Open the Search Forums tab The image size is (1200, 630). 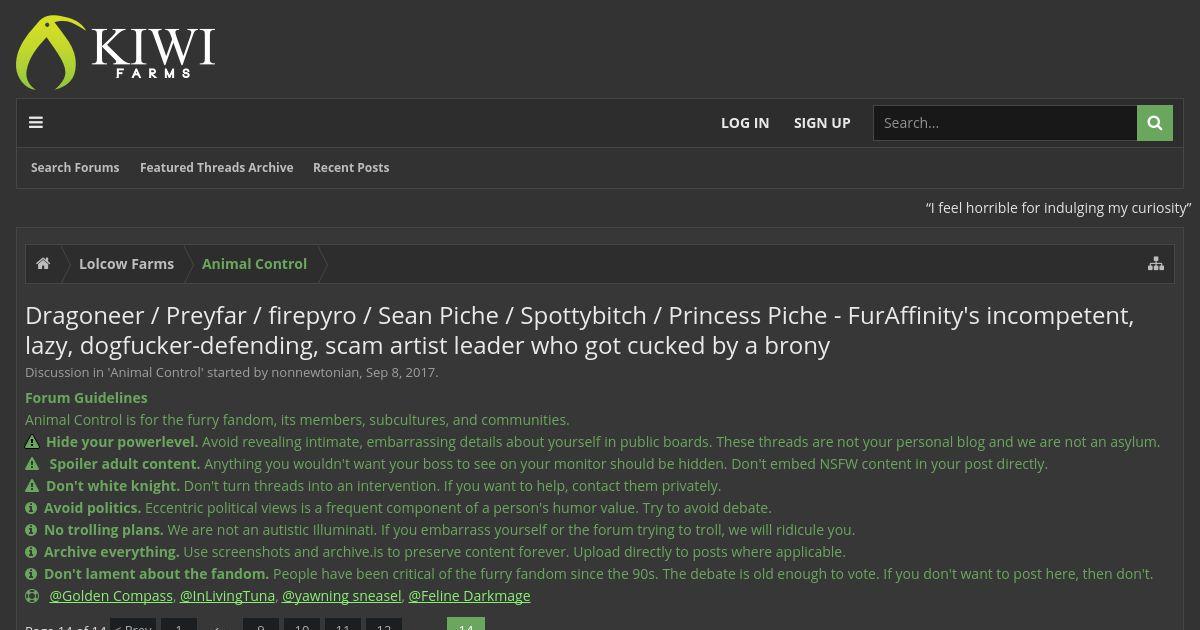tap(75, 168)
